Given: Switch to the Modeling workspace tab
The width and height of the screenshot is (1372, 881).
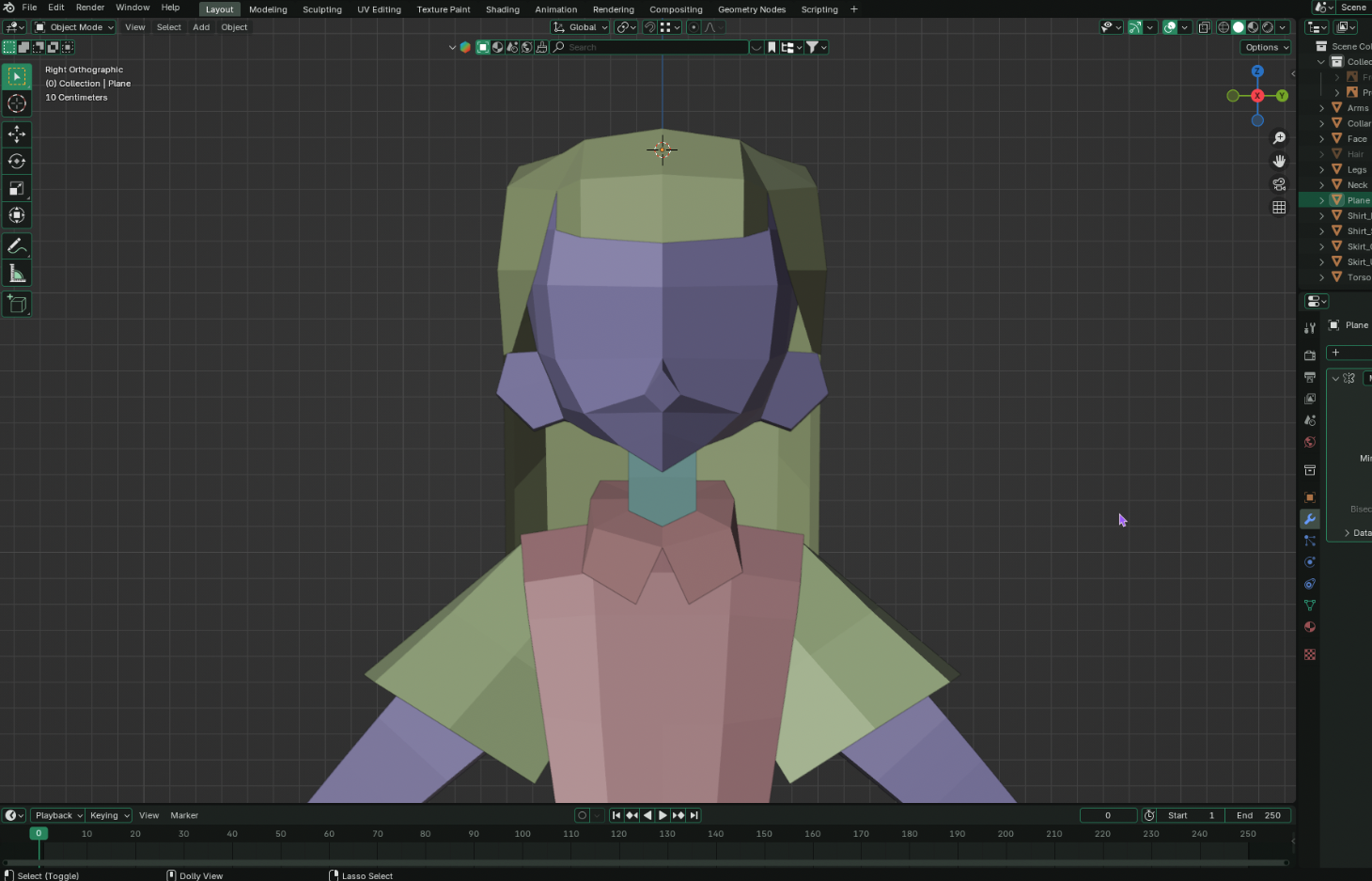Looking at the screenshot, I should 268,9.
